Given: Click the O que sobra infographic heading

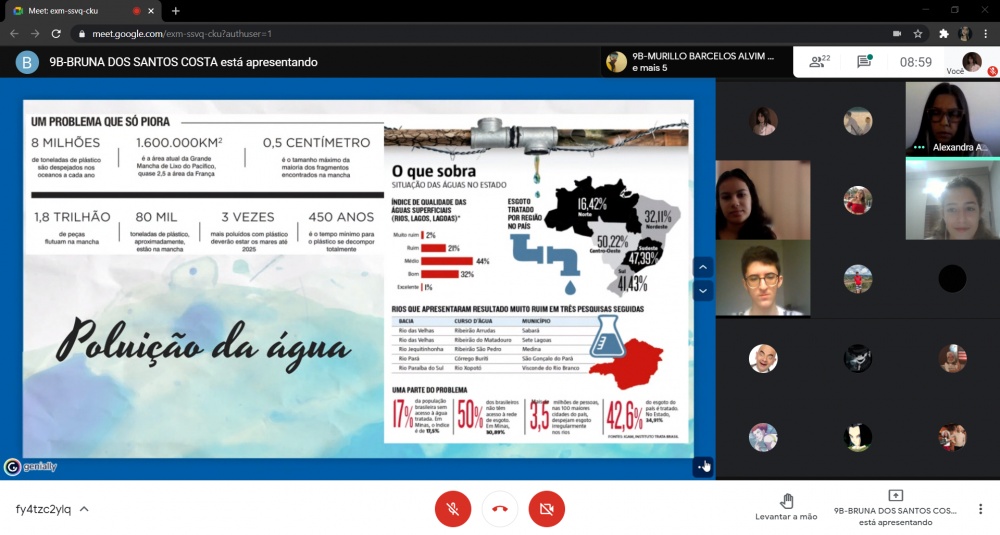Looking at the screenshot, I should pyautogui.click(x=434, y=171).
